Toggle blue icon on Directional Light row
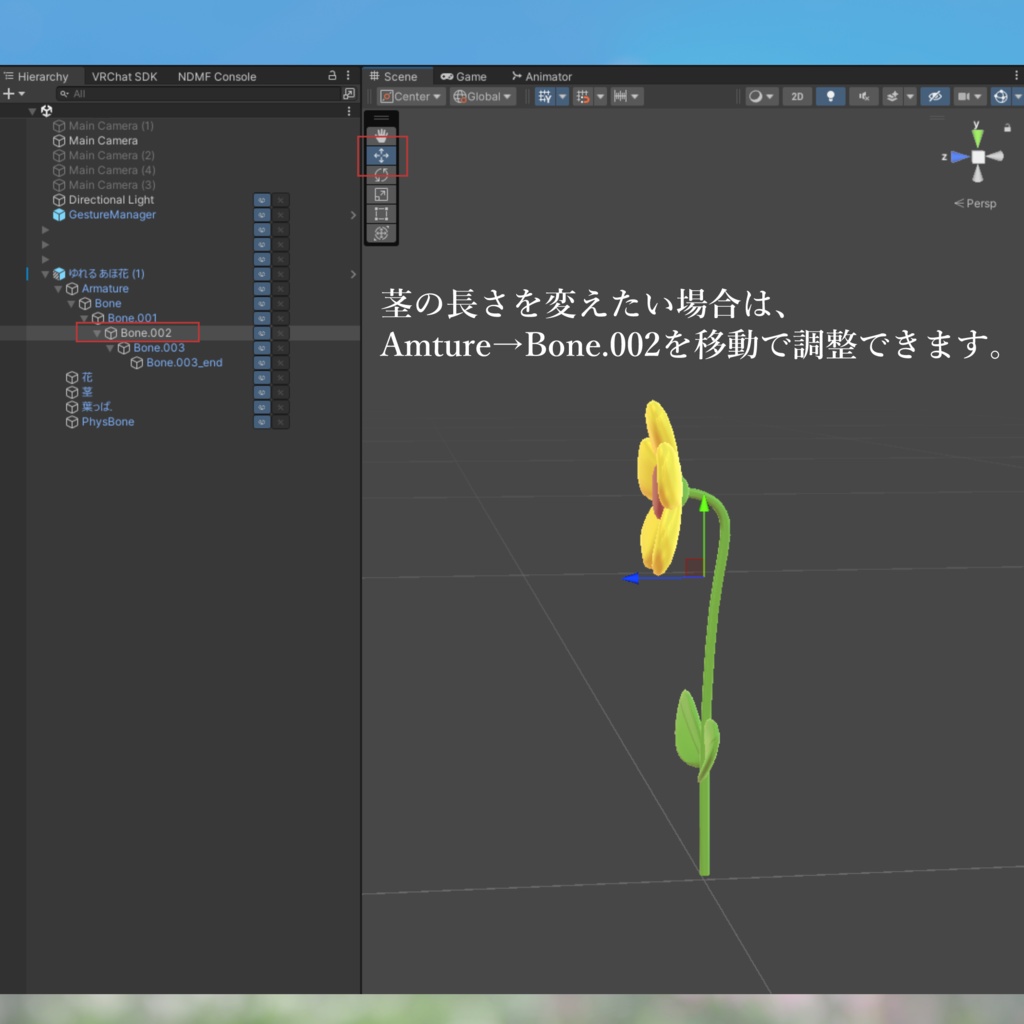 262,200
